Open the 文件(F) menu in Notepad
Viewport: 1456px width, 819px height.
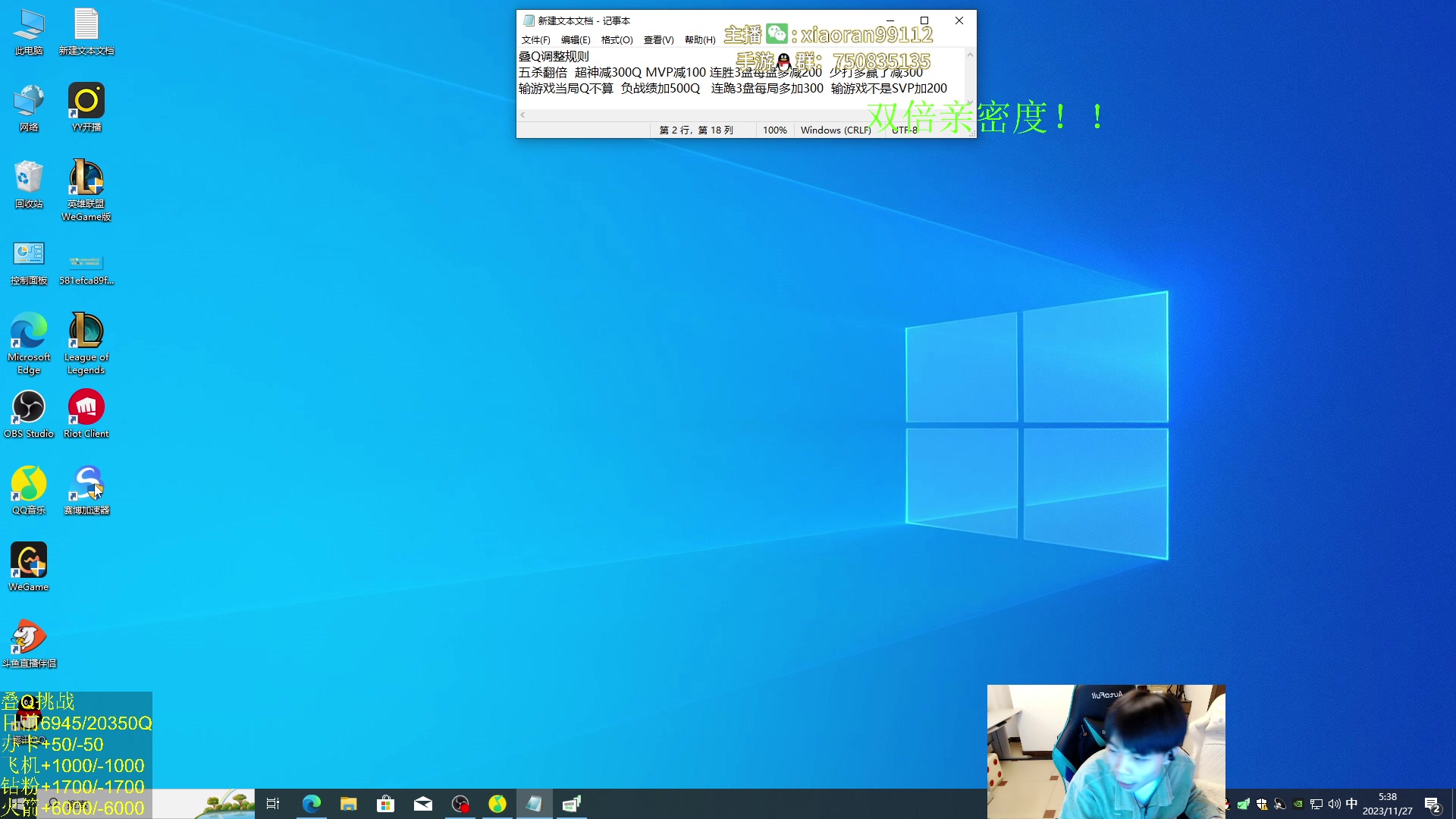[x=535, y=40]
